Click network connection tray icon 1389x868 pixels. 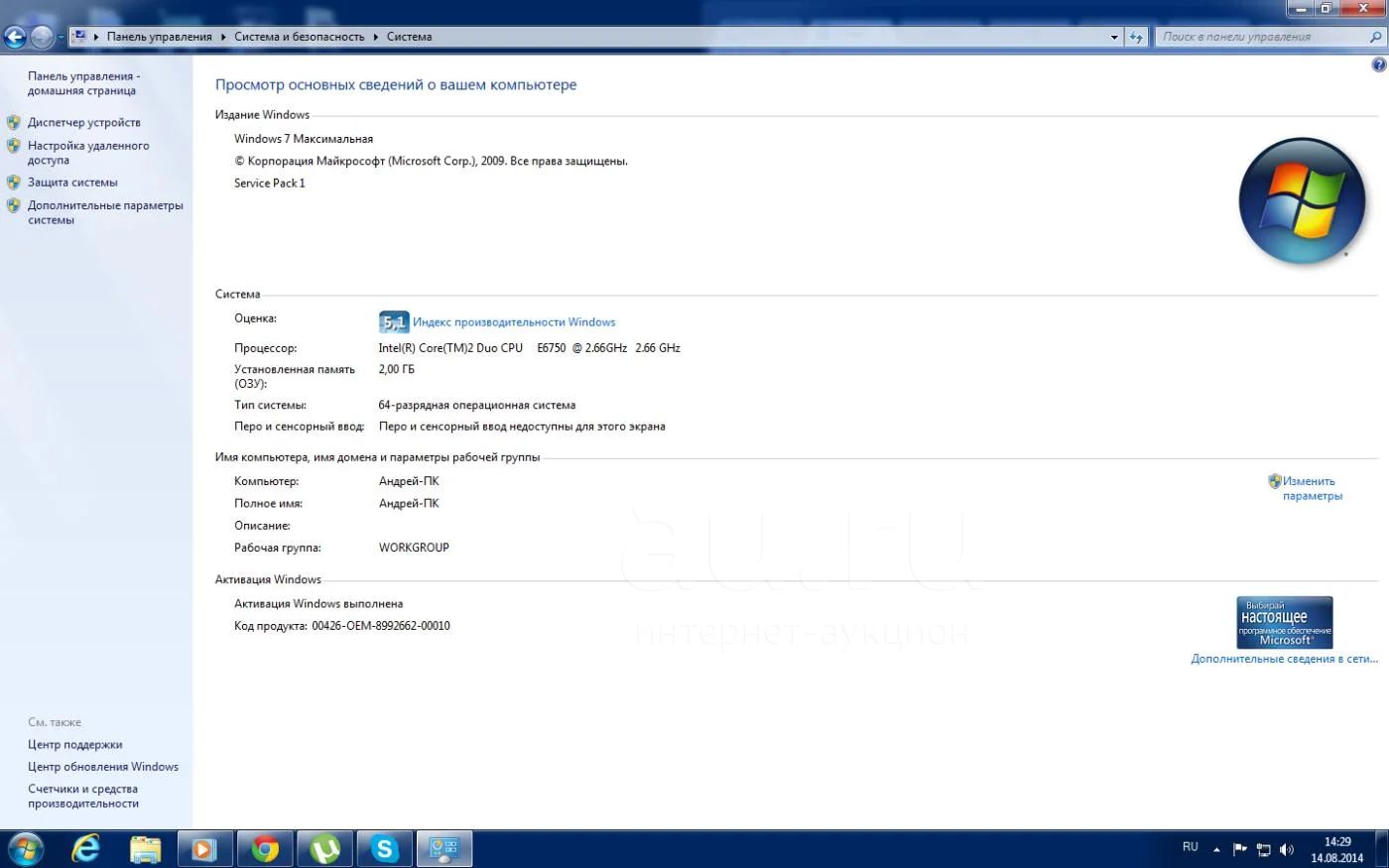(x=1263, y=849)
